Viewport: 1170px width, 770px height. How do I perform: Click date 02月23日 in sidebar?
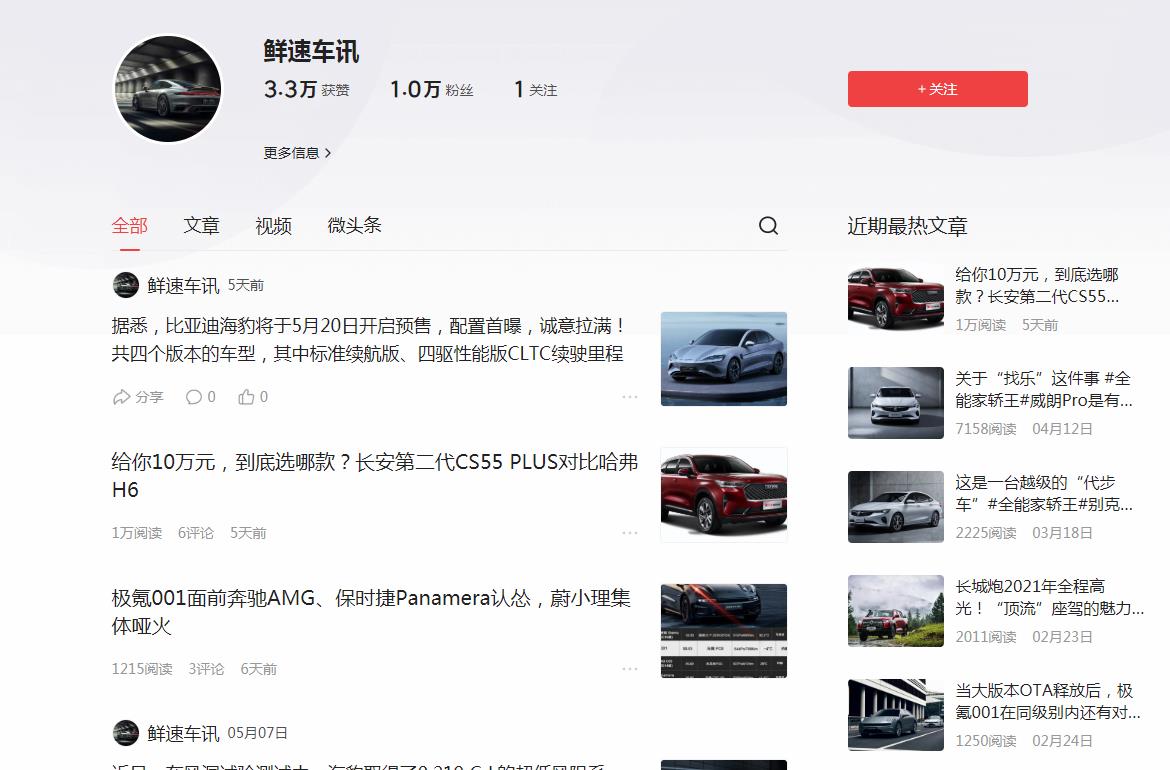(1063, 636)
